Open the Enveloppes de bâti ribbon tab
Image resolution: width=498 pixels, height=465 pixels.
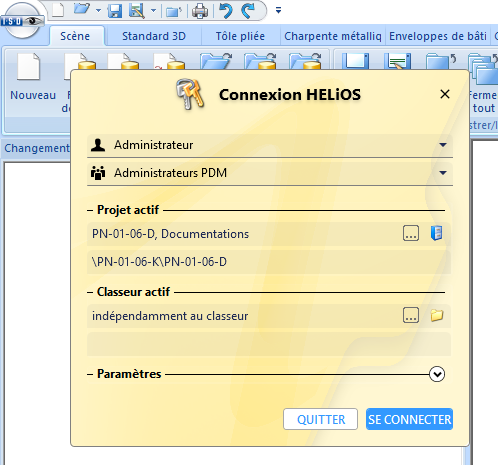tap(438, 36)
